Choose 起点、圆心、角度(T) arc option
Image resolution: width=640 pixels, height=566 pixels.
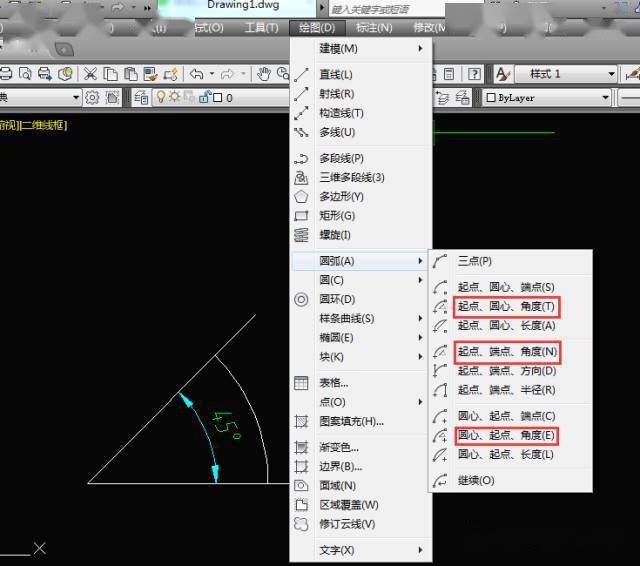point(511,306)
